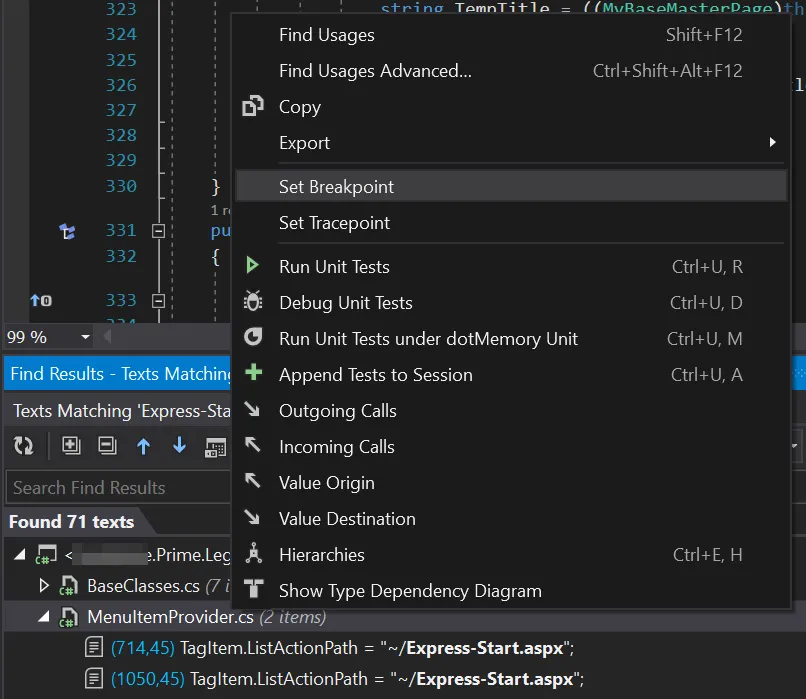The image size is (806, 699).
Task: Select the Found 71 texts tab
Action: click(71, 521)
